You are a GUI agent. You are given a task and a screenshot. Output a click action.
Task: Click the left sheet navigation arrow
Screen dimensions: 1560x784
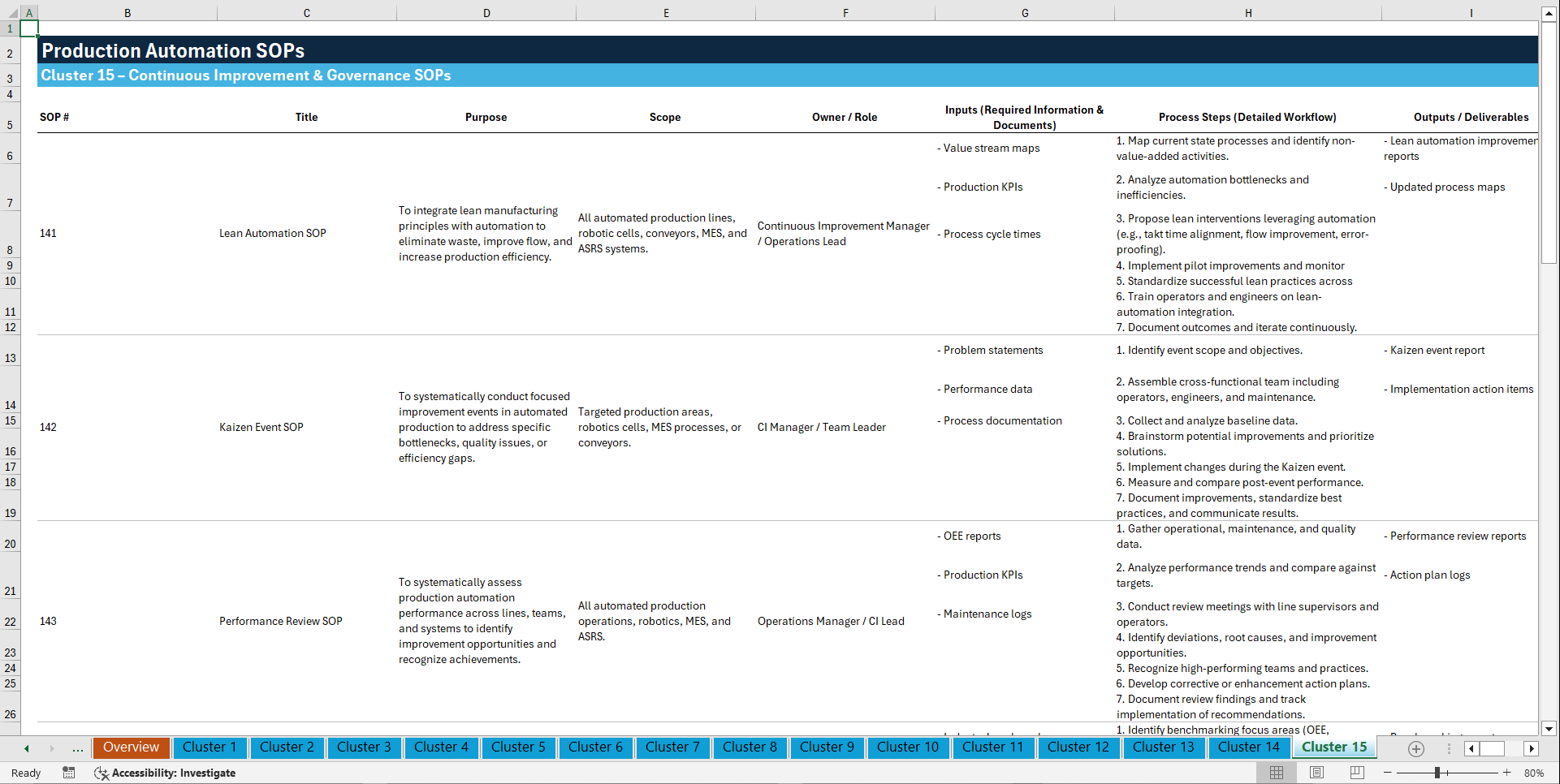(x=25, y=748)
